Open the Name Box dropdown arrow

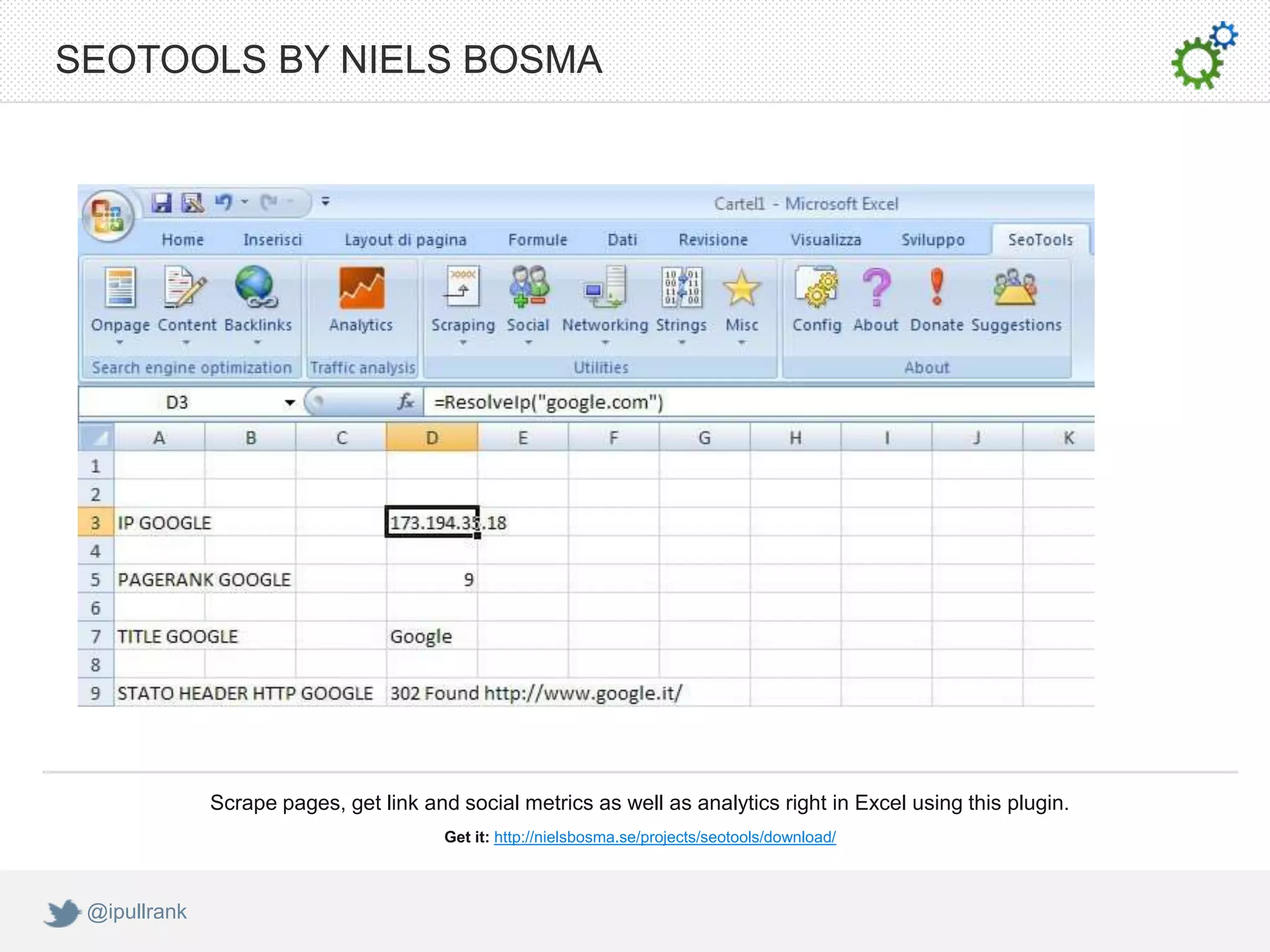pyautogui.click(x=289, y=403)
